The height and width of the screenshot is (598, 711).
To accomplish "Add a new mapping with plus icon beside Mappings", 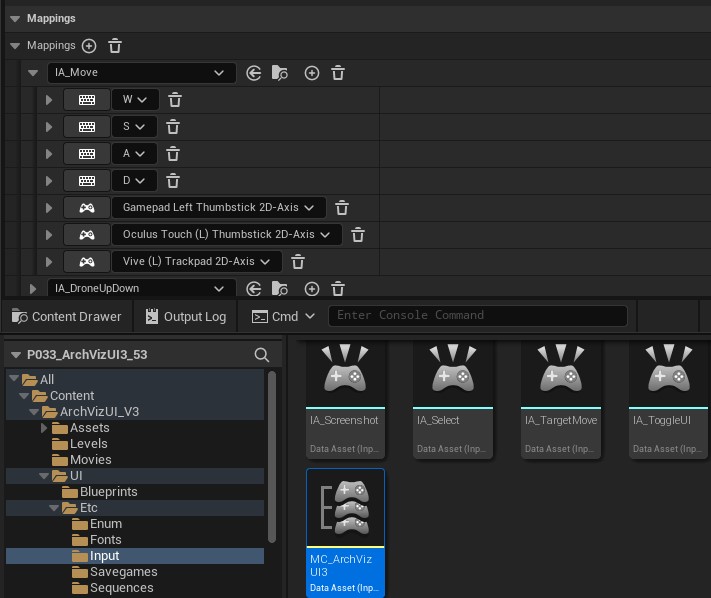I will coord(89,46).
